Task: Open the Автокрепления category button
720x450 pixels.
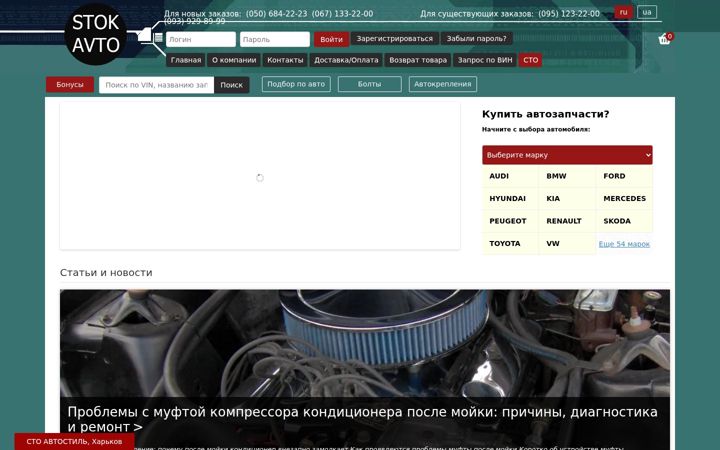Action: [x=443, y=84]
